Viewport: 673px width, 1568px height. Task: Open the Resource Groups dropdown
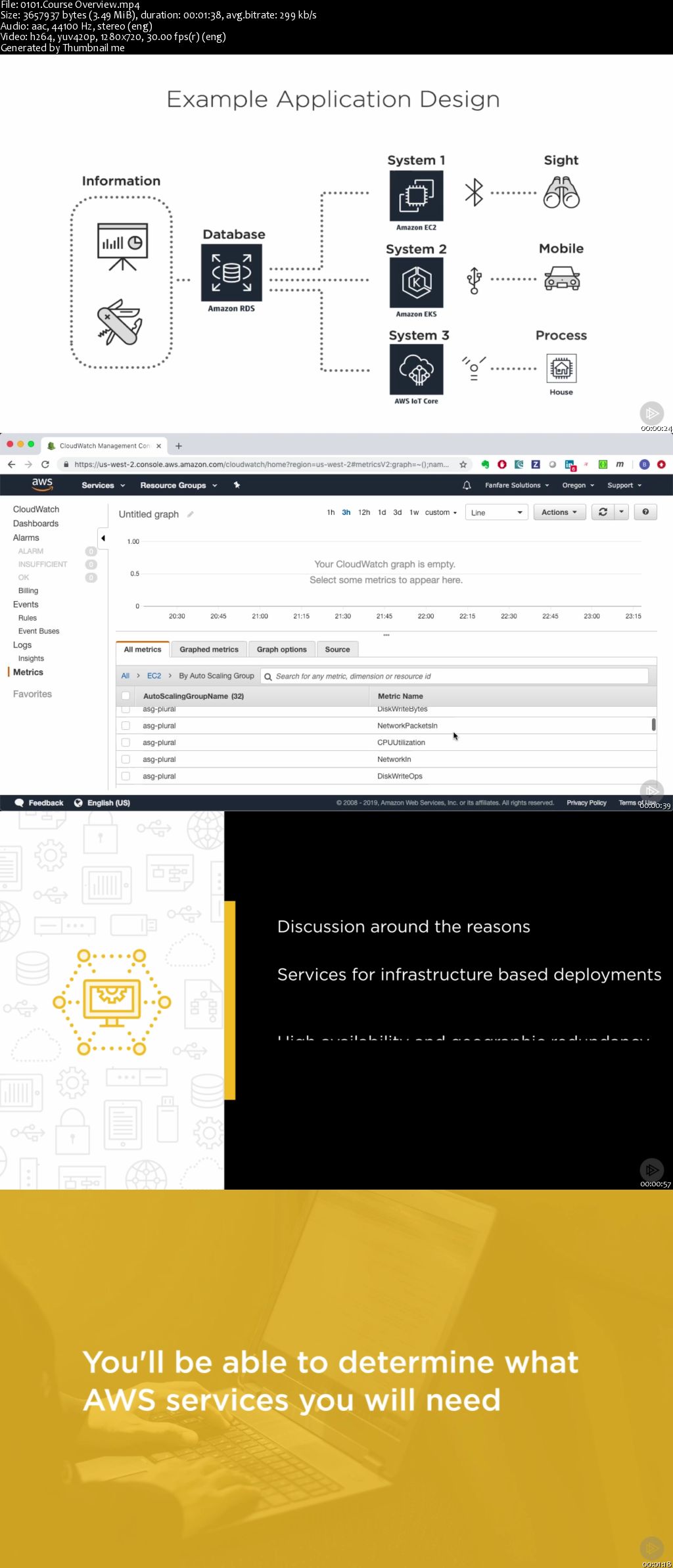click(178, 485)
